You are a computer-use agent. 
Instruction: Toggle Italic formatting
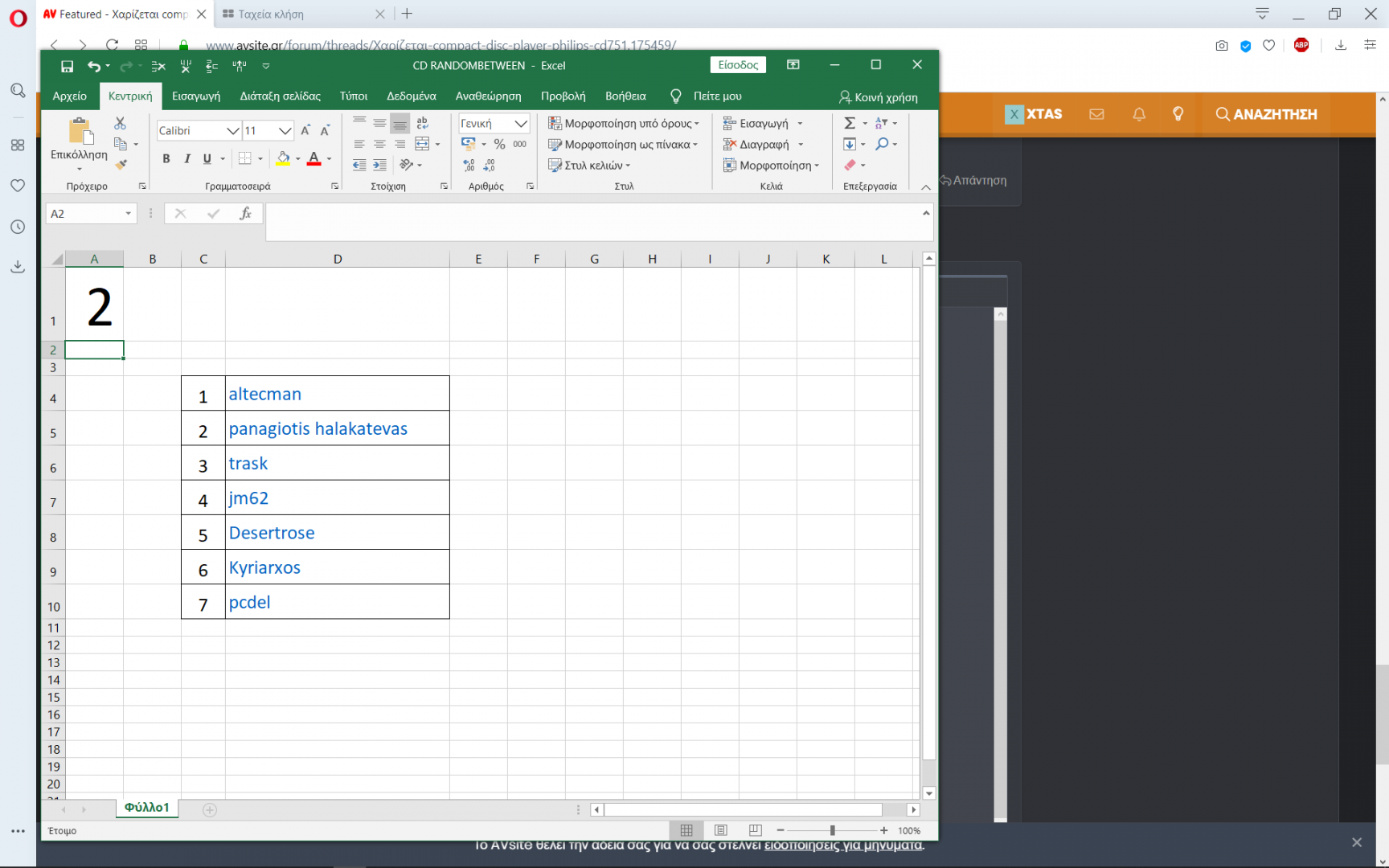point(186,159)
